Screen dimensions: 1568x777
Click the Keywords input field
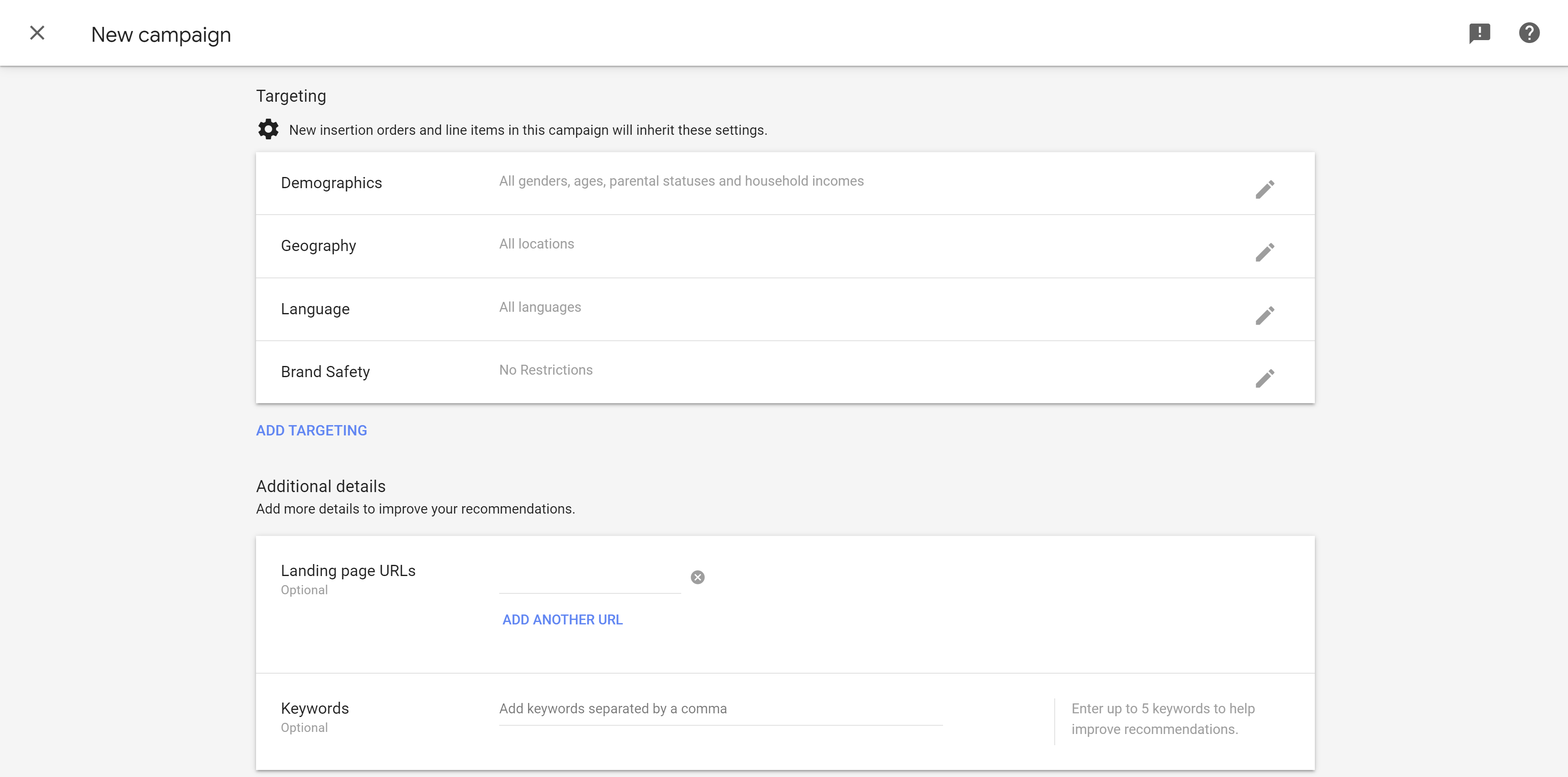(x=720, y=709)
